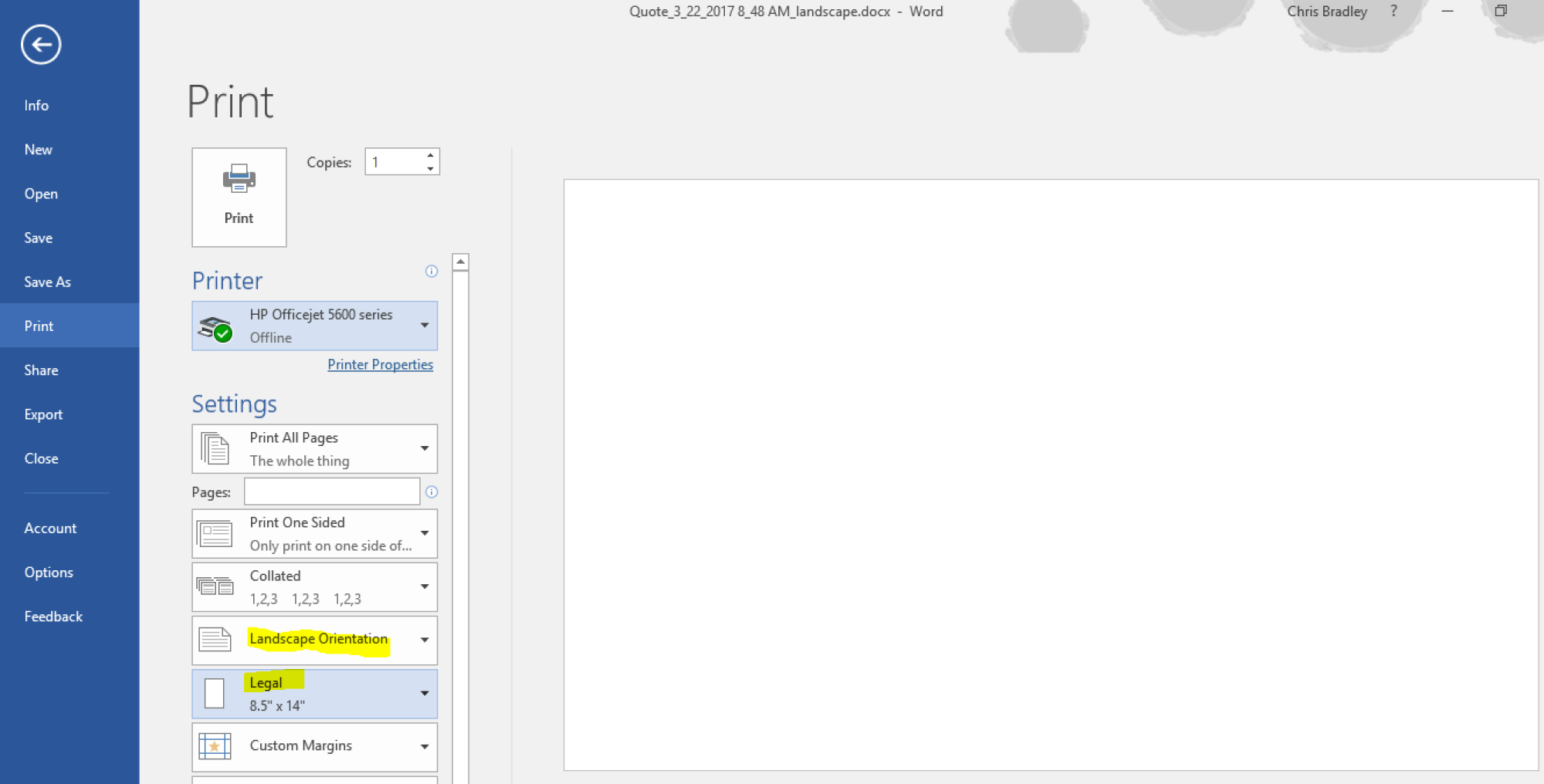The image size is (1544, 784).
Task: Click into the Copies number field
Action: [x=394, y=162]
